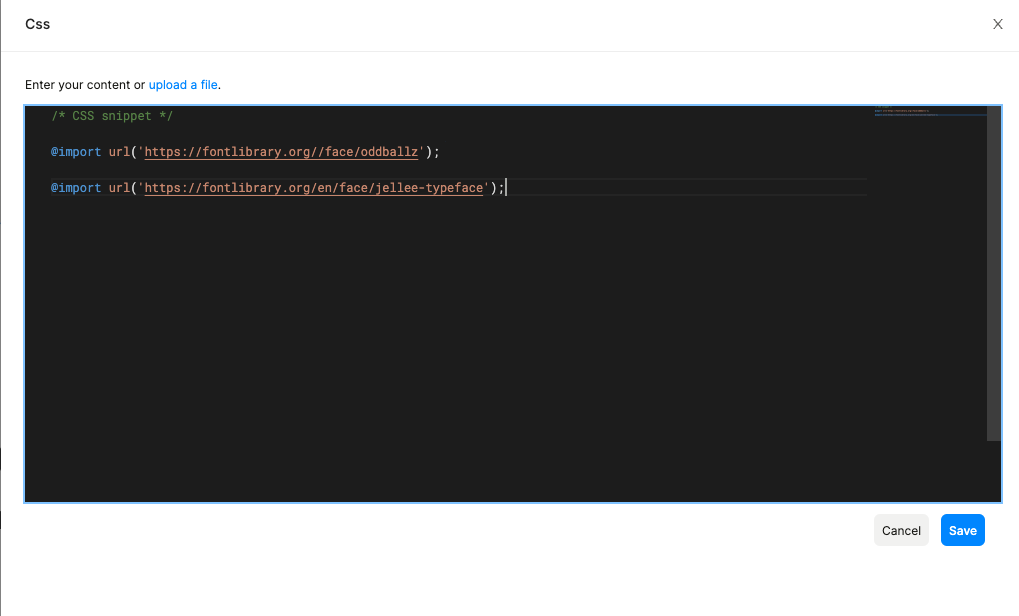Place cursor after the jellee-typeface import semicolon
Screen dimensions: 1019x616
pos(507,188)
